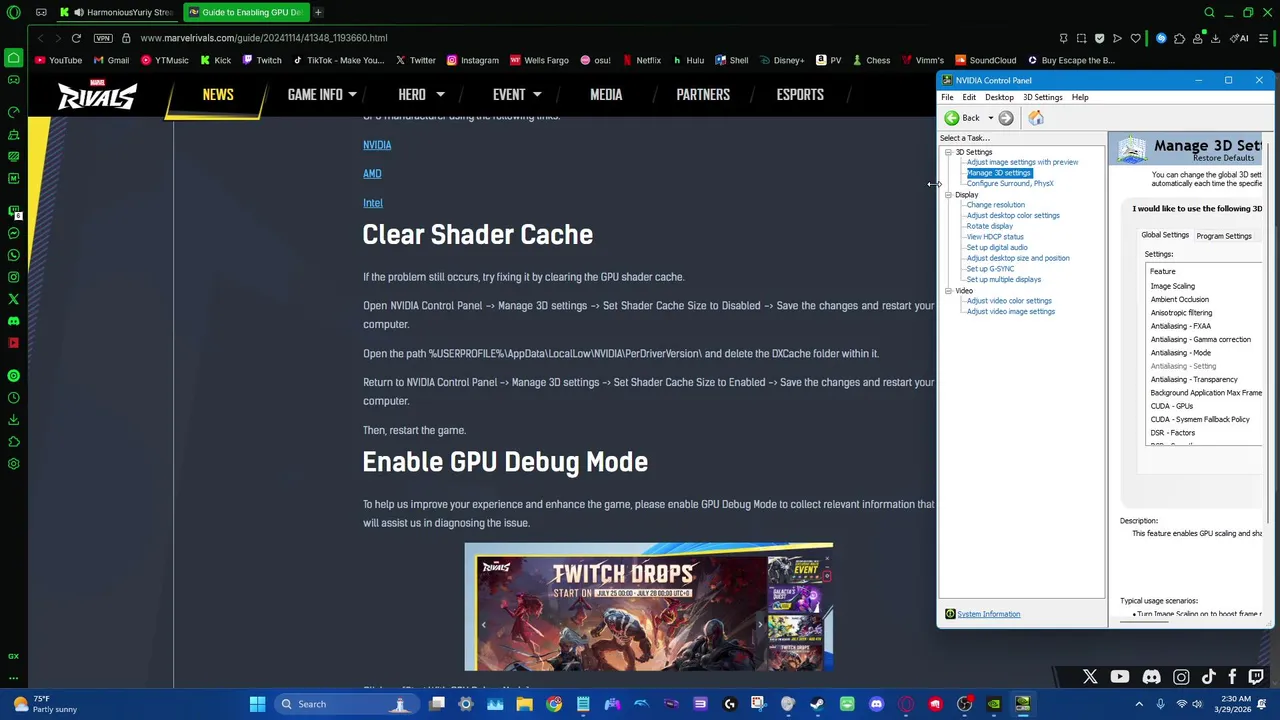This screenshot has height=720, width=1280.
Task: Select the CUDA - GPUs setting row
Action: [x=1205, y=406]
